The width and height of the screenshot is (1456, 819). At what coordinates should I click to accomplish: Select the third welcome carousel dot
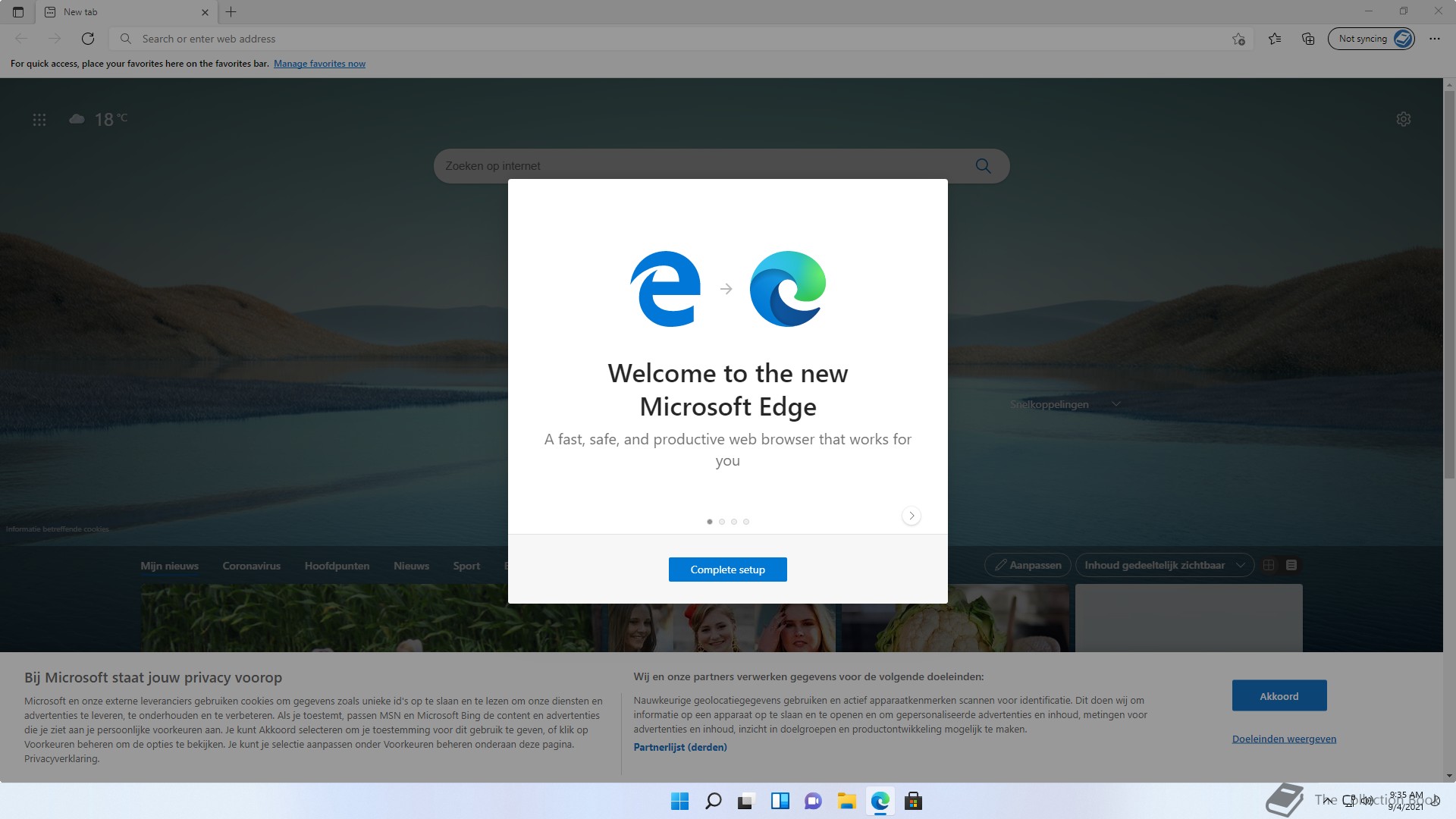click(x=734, y=522)
